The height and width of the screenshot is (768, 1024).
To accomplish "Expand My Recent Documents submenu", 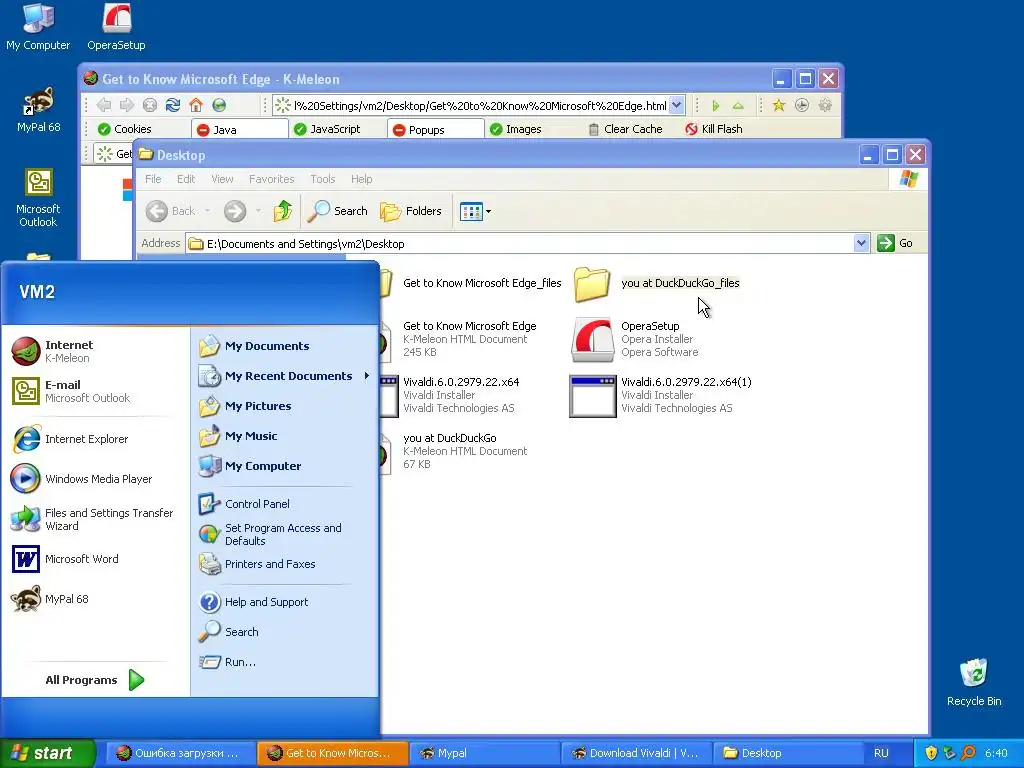I will [x=285, y=376].
